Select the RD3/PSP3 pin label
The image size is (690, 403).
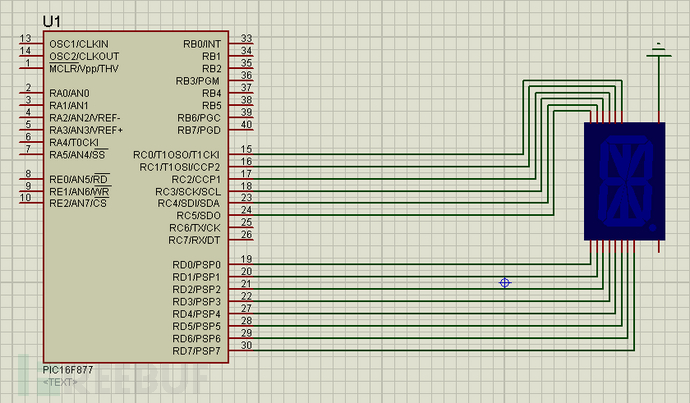[x=196, y=302]
